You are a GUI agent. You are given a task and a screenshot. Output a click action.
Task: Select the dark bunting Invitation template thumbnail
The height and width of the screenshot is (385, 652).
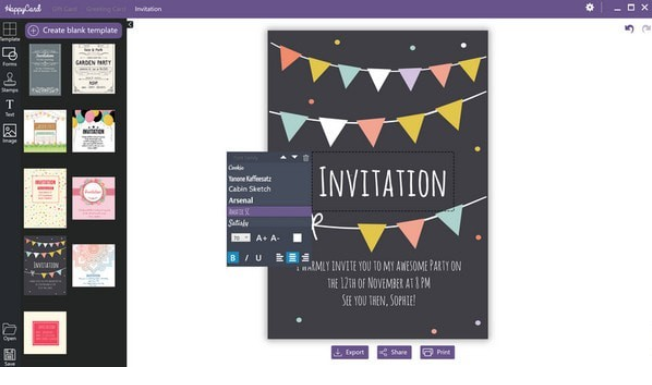(45, 266)
